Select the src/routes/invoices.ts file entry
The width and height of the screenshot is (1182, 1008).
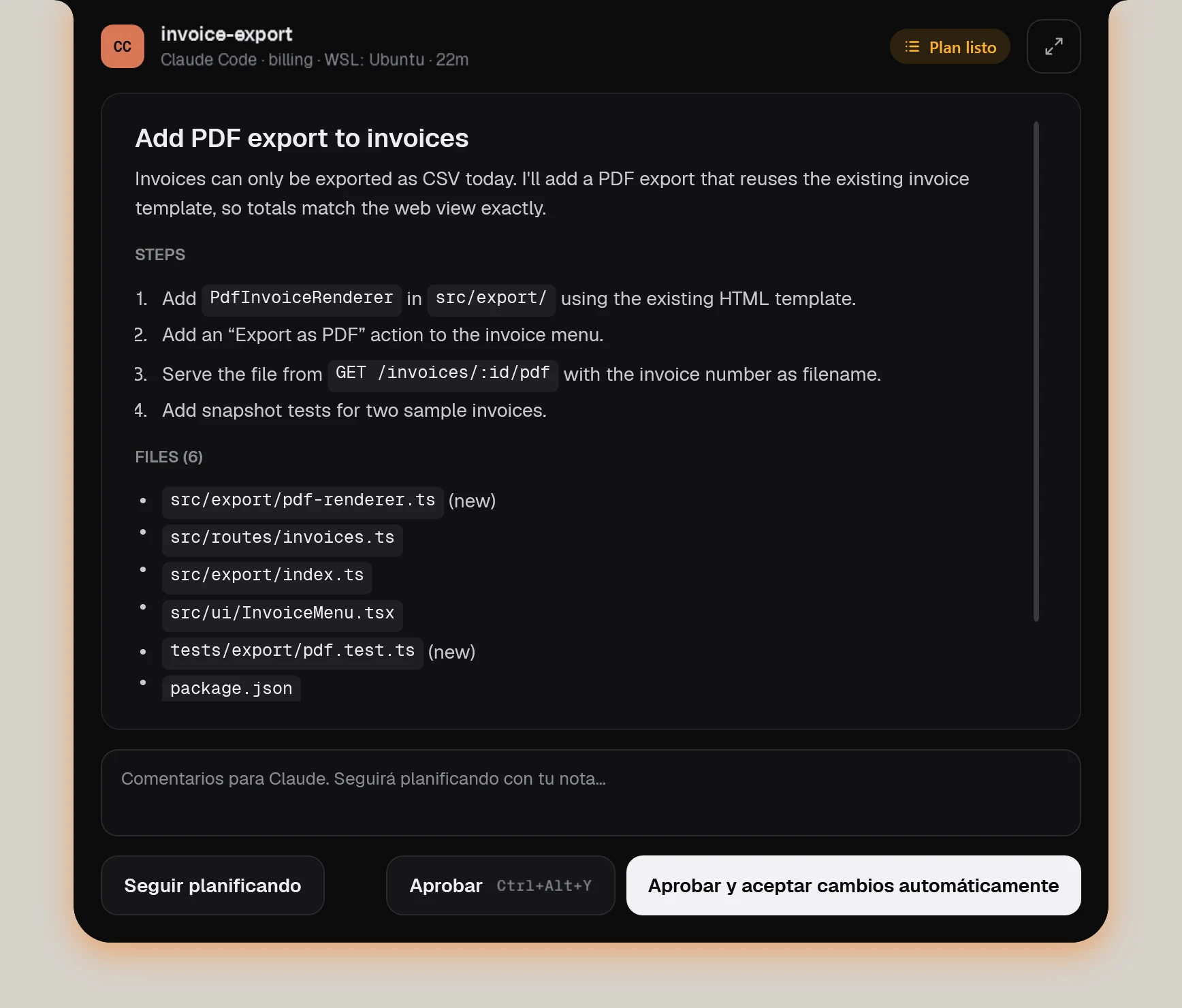pos(282,539)
